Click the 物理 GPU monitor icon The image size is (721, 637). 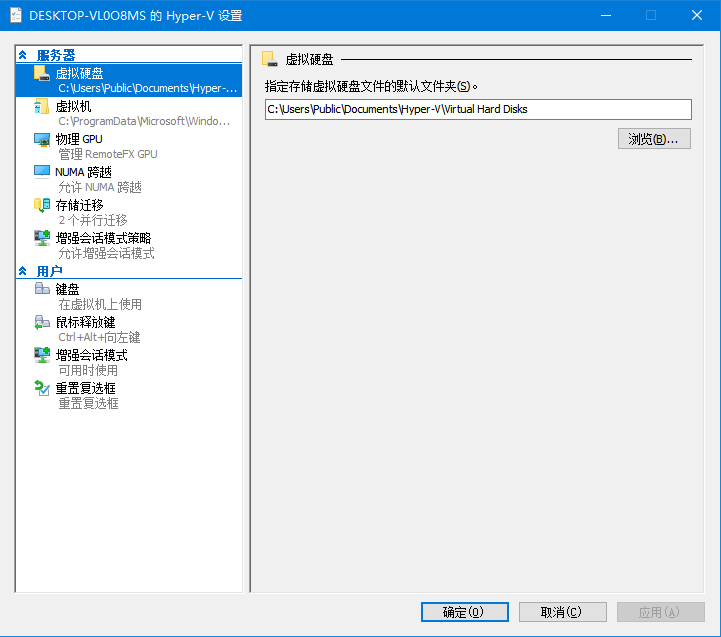(x=42, y=139)
